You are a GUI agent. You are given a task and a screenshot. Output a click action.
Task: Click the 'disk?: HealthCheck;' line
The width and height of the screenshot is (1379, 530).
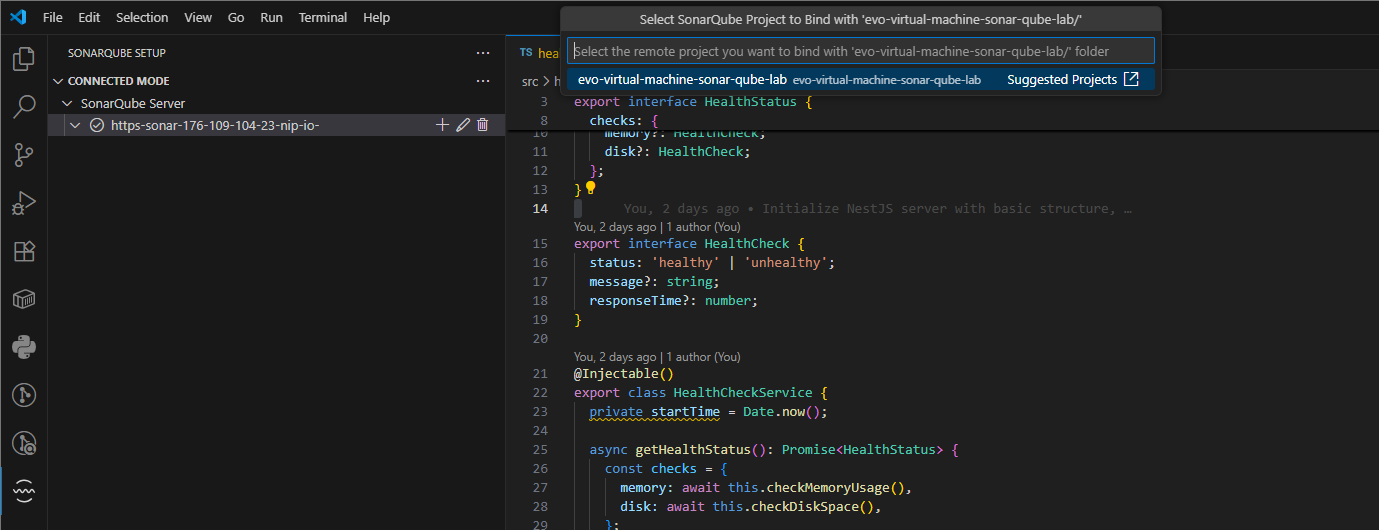pos(677,152)
